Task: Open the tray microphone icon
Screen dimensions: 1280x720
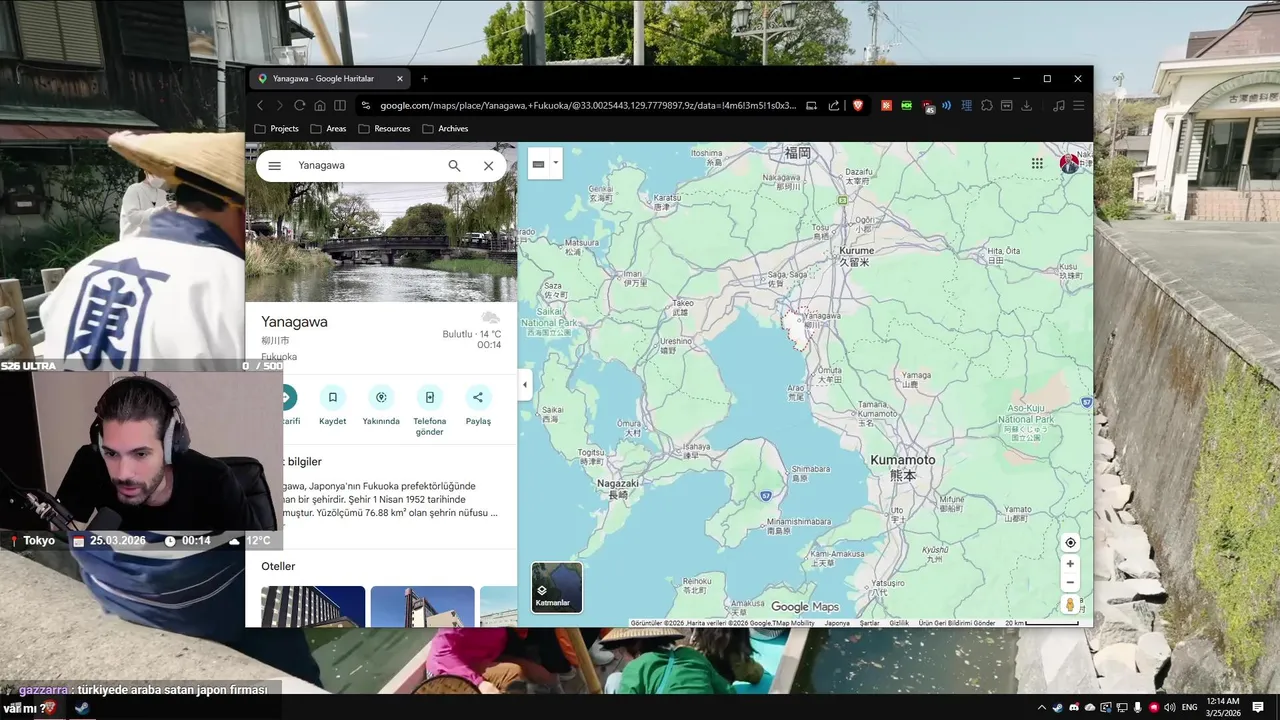Action: click(x=1138, y=707)
